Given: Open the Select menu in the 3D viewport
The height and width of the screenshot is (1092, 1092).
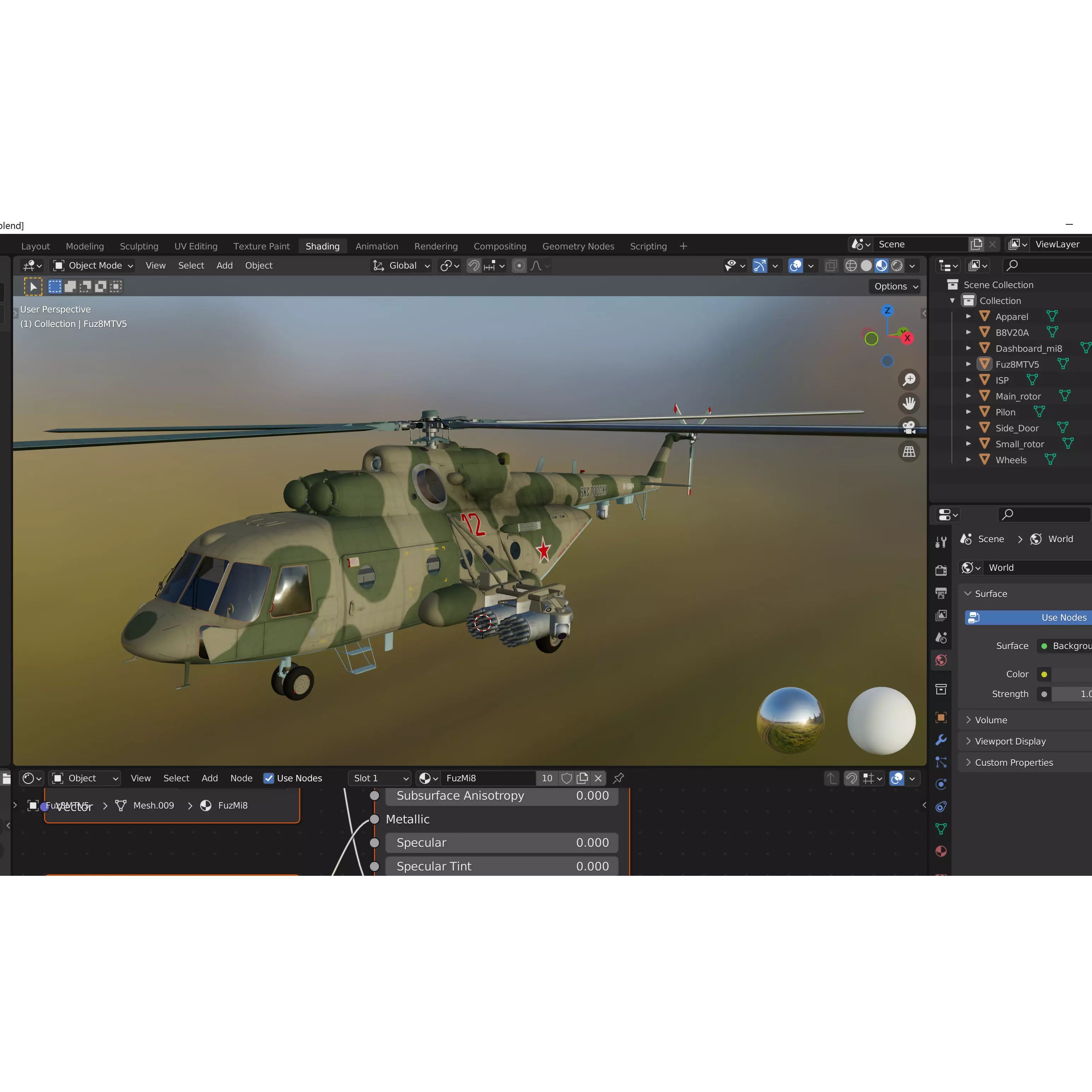Looking at the screenshot, I should pos(191,266).
